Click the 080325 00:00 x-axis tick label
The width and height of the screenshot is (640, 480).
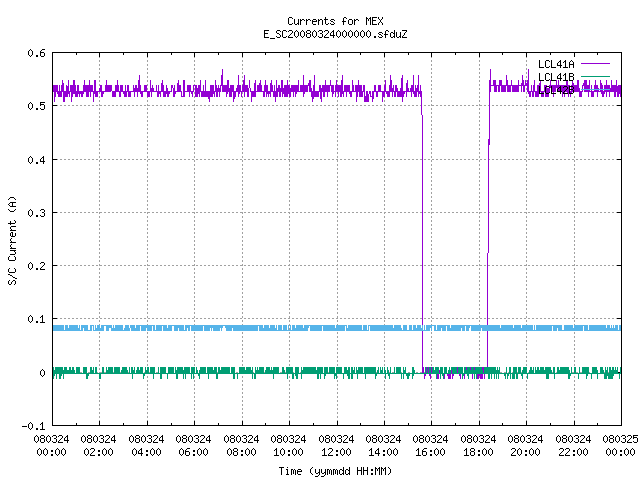(x=620, y=446)
